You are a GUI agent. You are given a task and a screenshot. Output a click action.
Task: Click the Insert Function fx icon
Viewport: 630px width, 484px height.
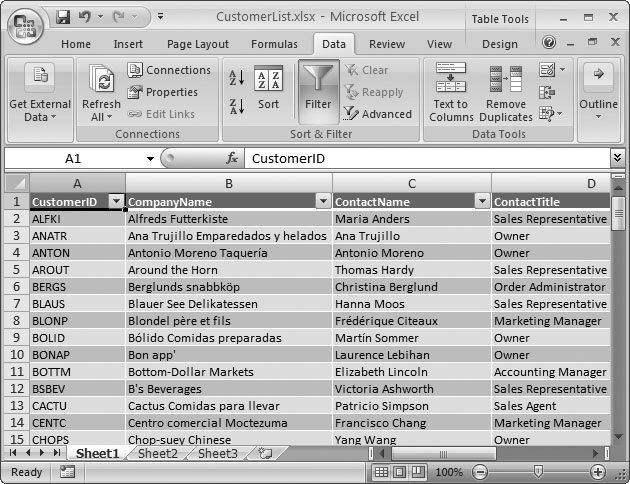point(231,159)
